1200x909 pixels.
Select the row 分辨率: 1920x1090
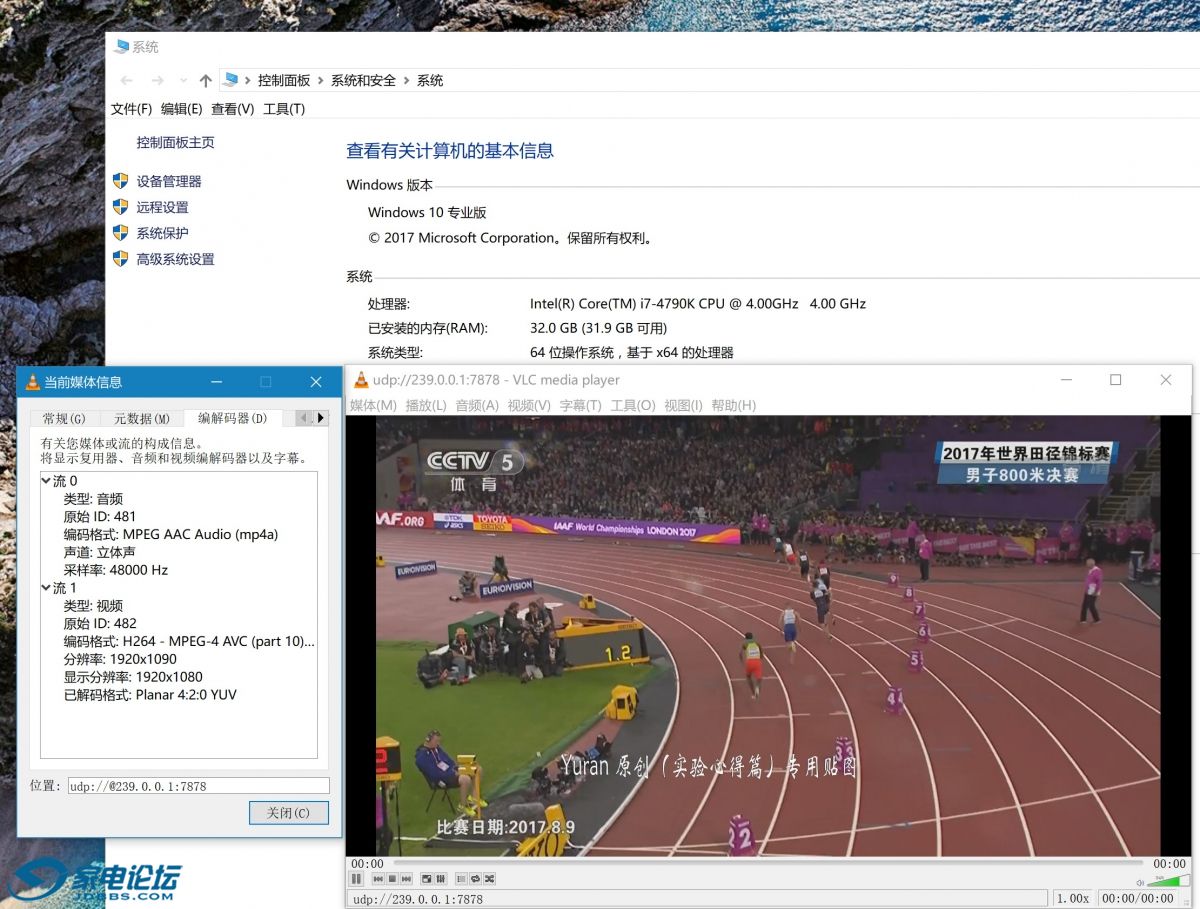point(120,659)
